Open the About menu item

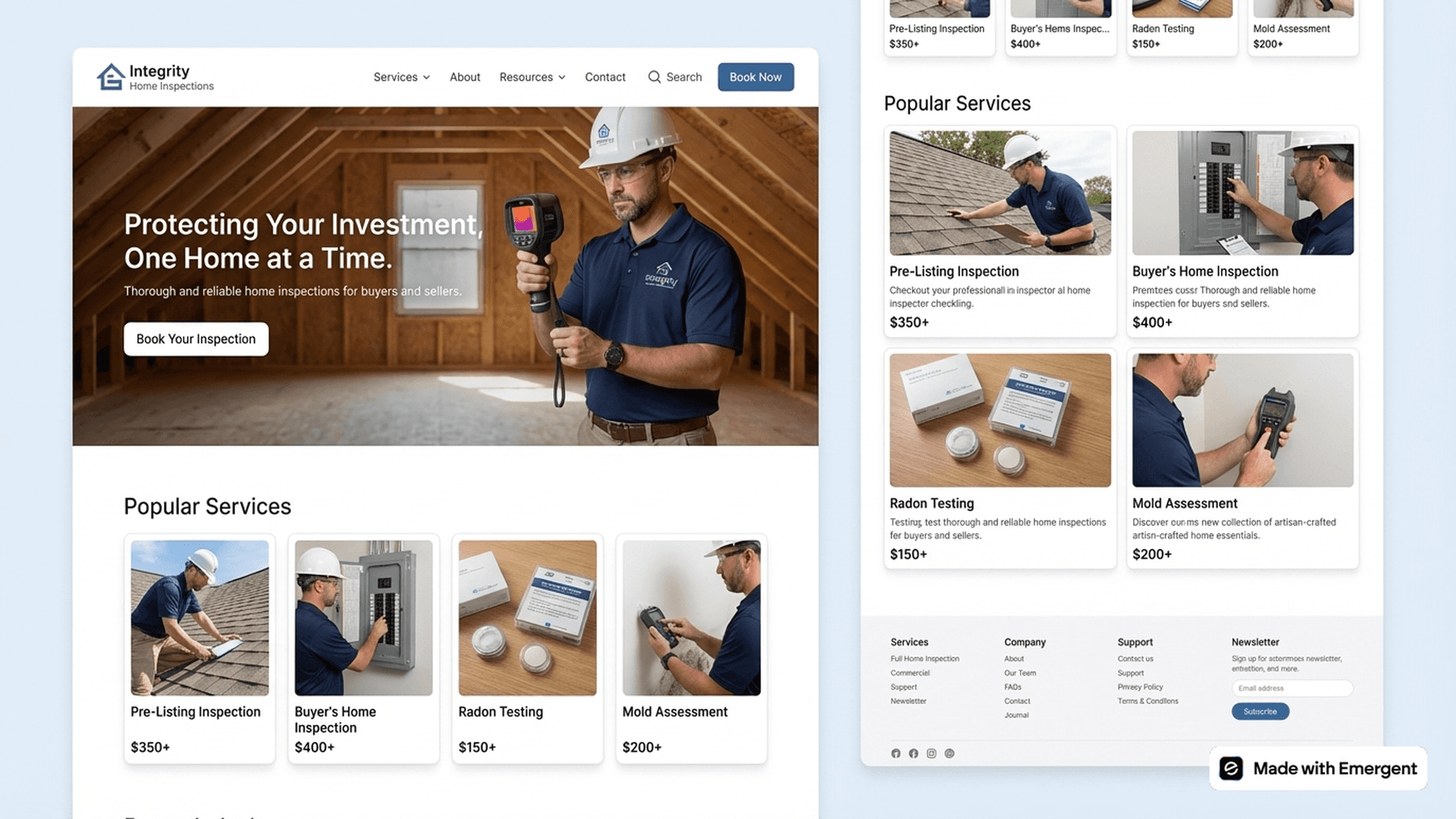(x=465, y=77)
